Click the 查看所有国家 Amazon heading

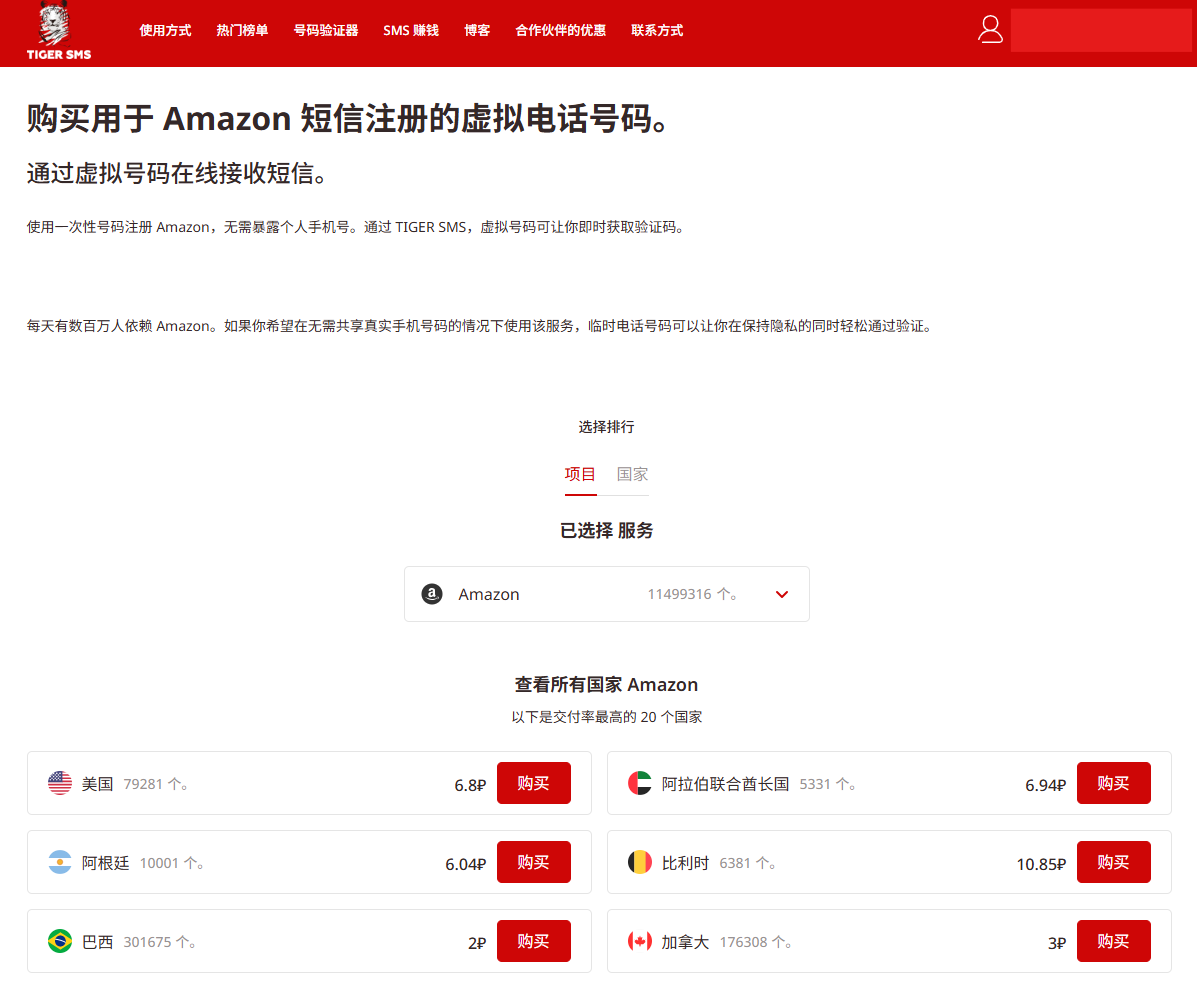tap(606, 685)
